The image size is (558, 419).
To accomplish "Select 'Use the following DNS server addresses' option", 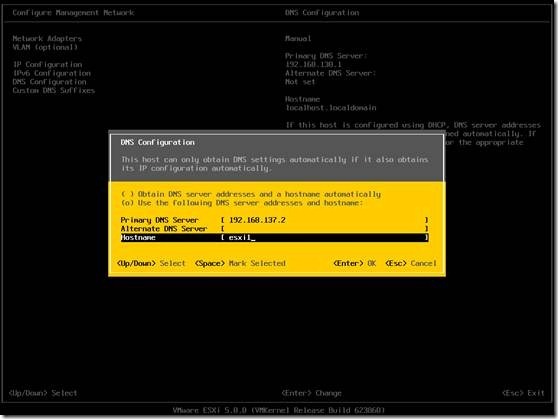I will point(242,203).
